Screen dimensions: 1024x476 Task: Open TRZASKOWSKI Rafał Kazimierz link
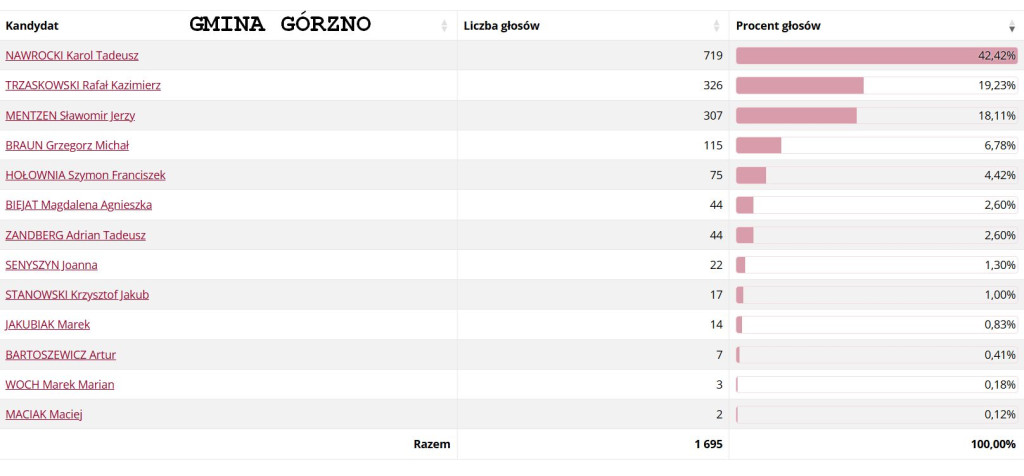pos(83,86)
